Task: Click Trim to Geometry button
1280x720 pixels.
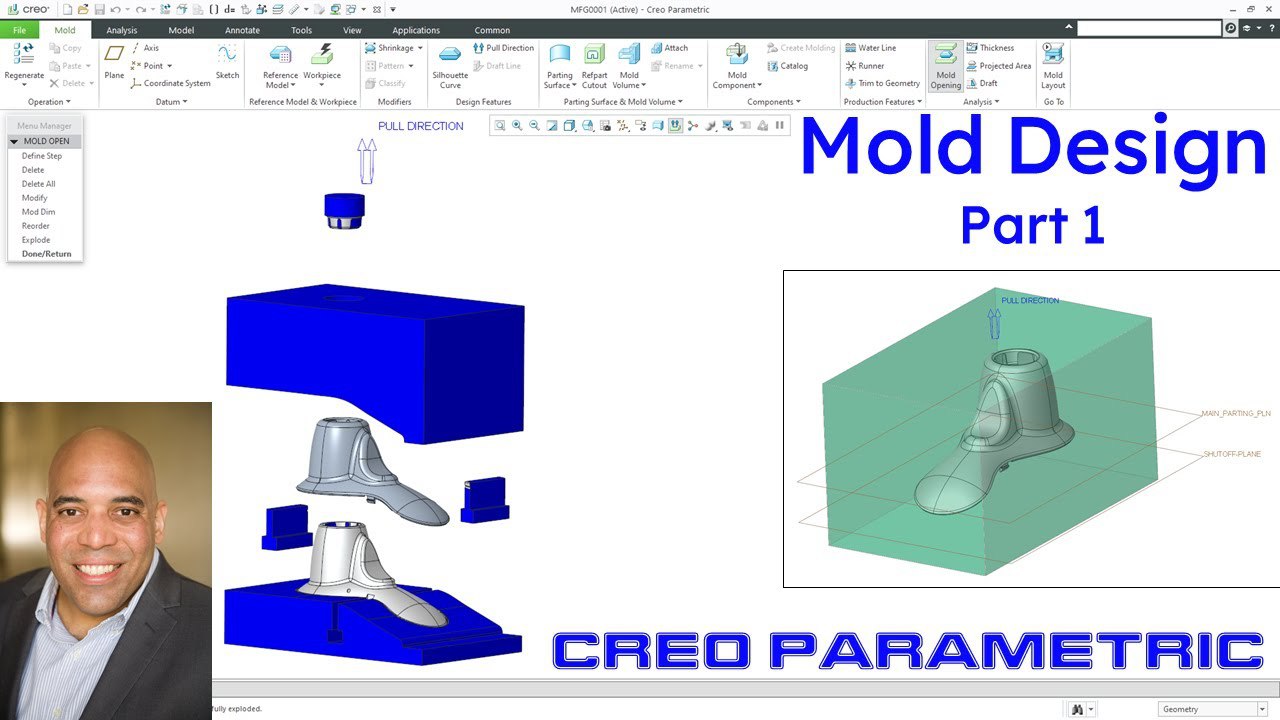Action: [x=882, y=84]
